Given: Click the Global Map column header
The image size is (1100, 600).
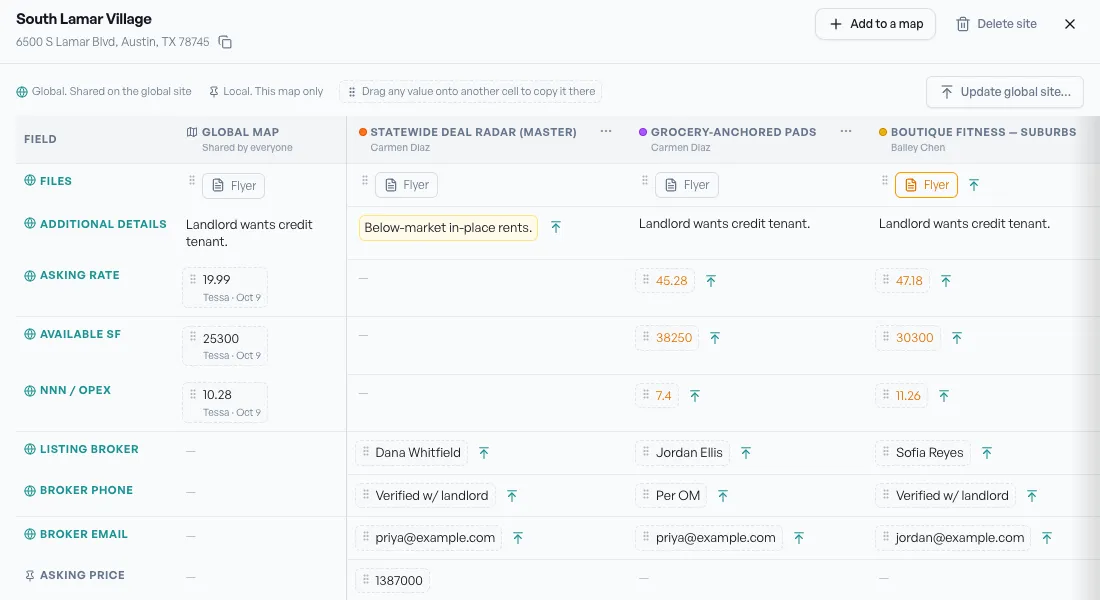Looking at the screenshot, I should [x=240, y=132].
